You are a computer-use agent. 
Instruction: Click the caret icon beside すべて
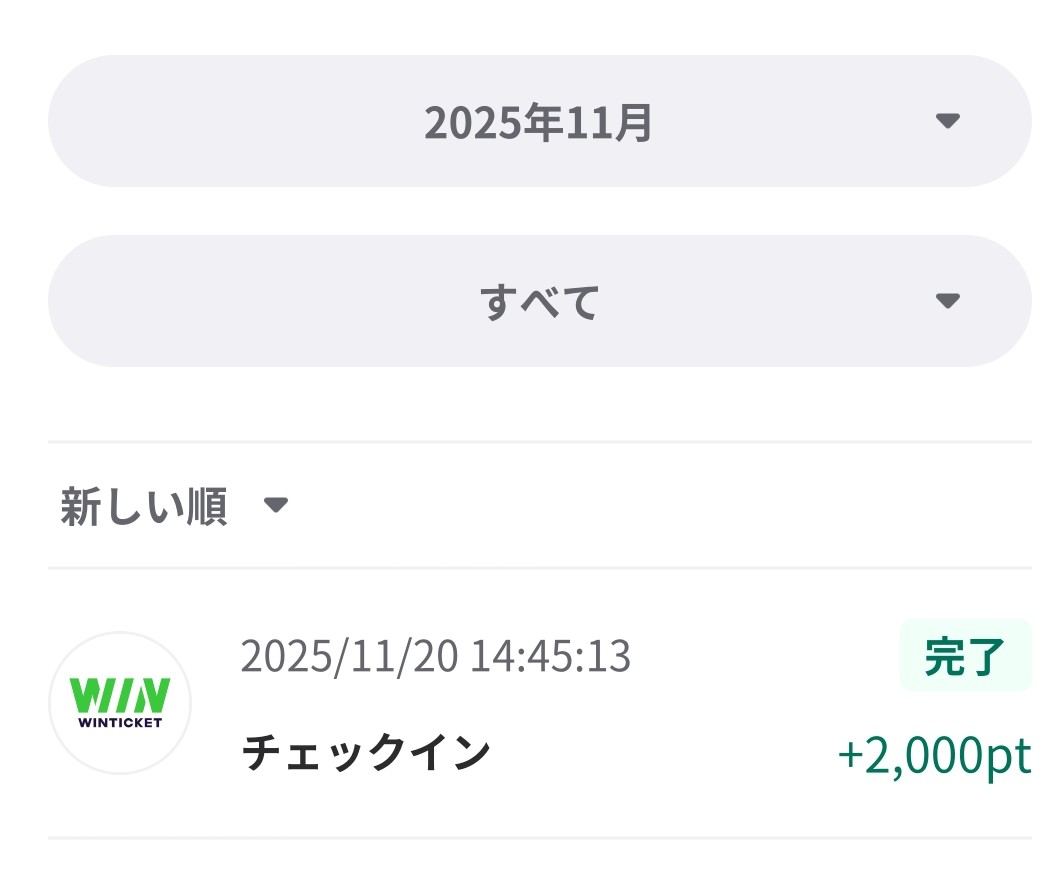(x=947, y=301)
